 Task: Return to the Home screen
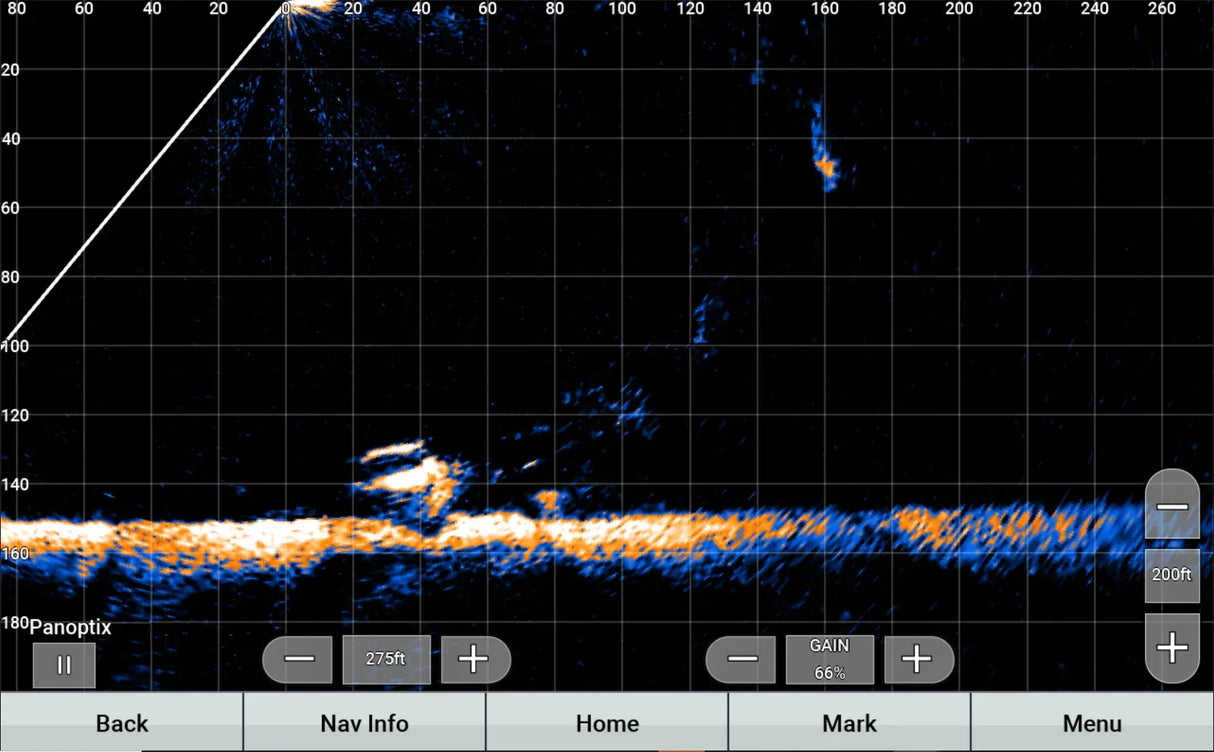click(x=607, y=722)
